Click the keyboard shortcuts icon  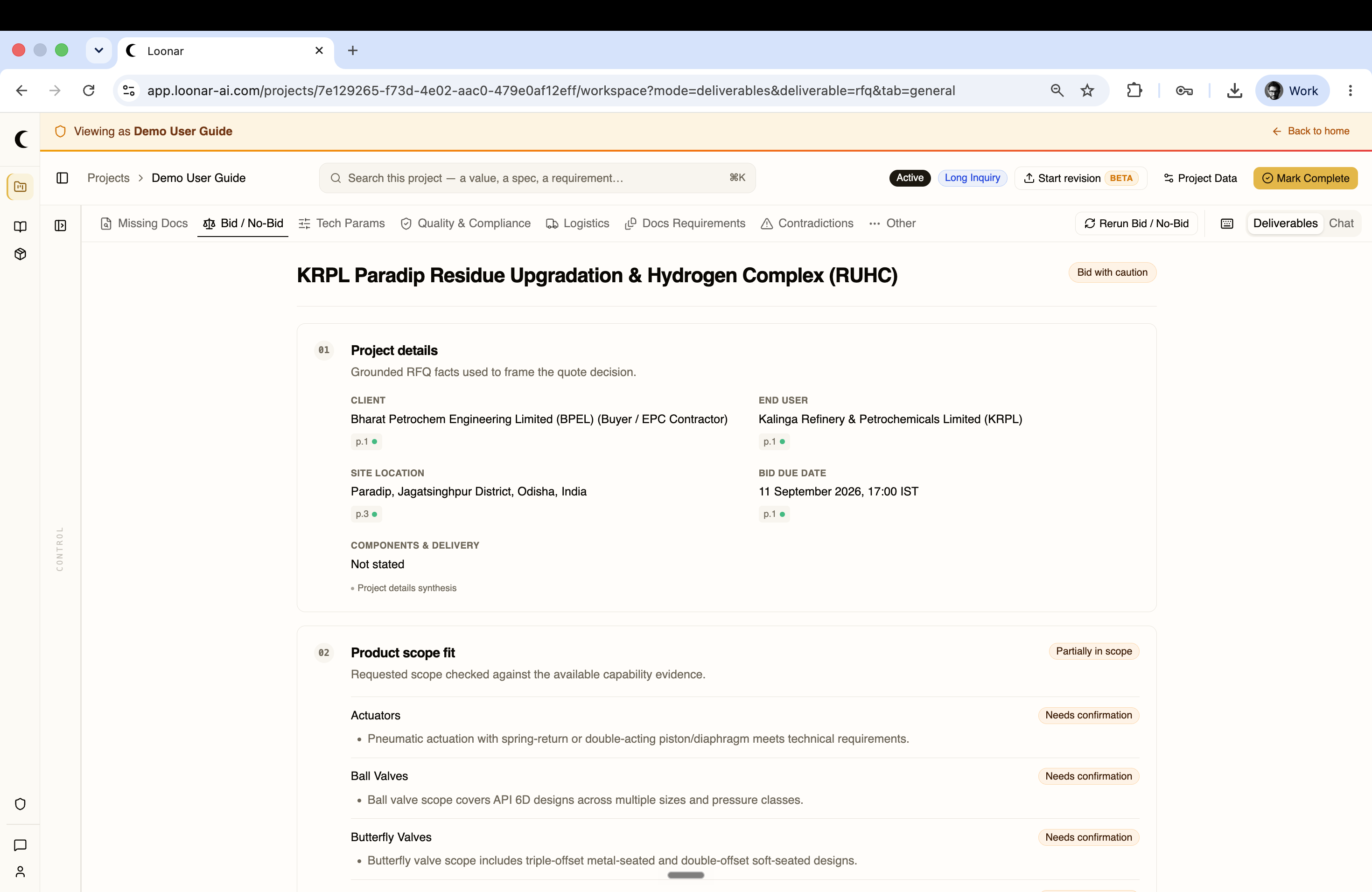pos(1227,223)
